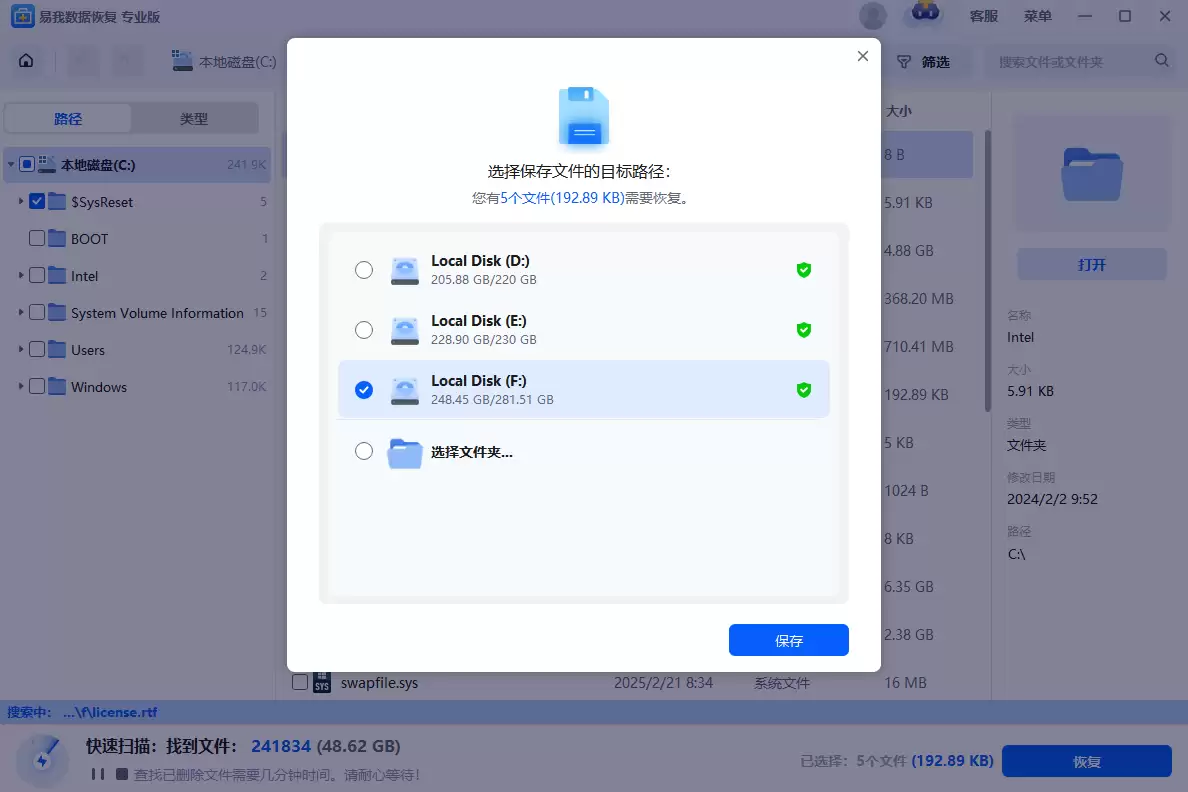Image resolution: width=1188 pixels, height=792 pixels.
Task: Pause the quick scan
Action: click(x=98, y=774)
